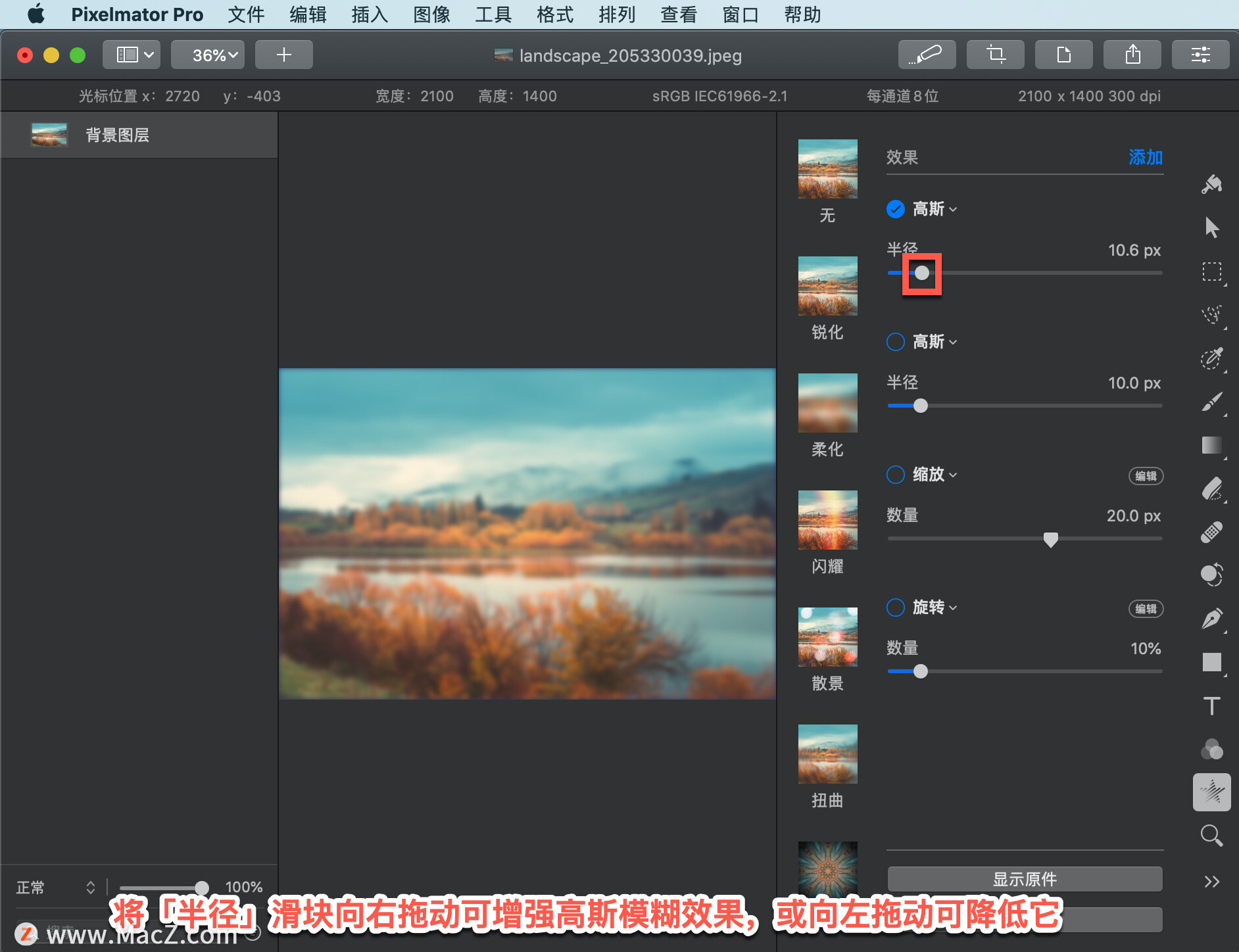Open the 工具 menu
The width and height of the screenshot is (1239, 952).
(493, 14)
